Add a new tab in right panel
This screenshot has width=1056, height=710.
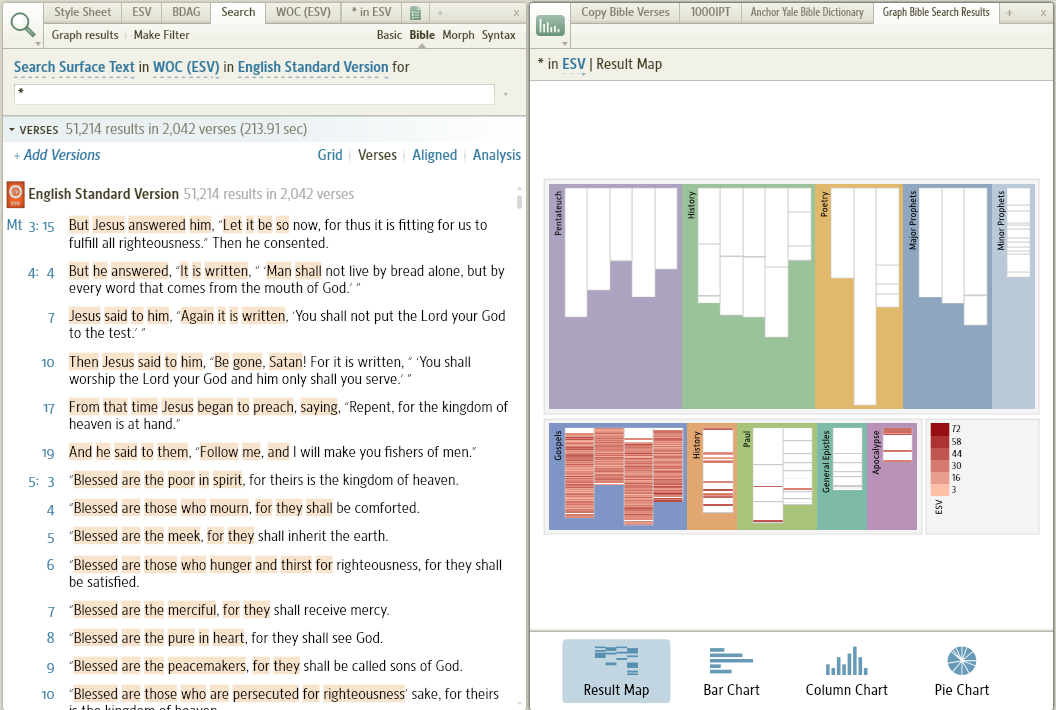(1009, 13)
